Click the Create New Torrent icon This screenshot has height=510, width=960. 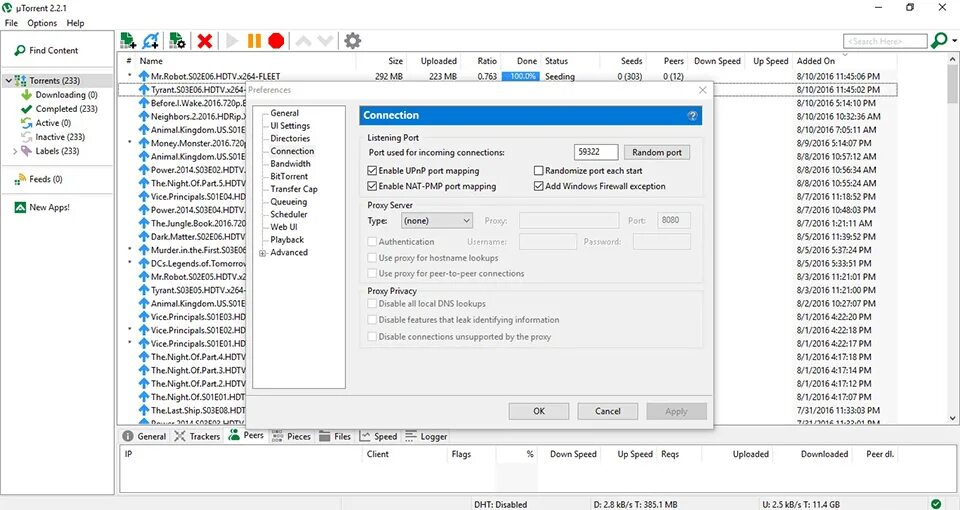[177, 41]
